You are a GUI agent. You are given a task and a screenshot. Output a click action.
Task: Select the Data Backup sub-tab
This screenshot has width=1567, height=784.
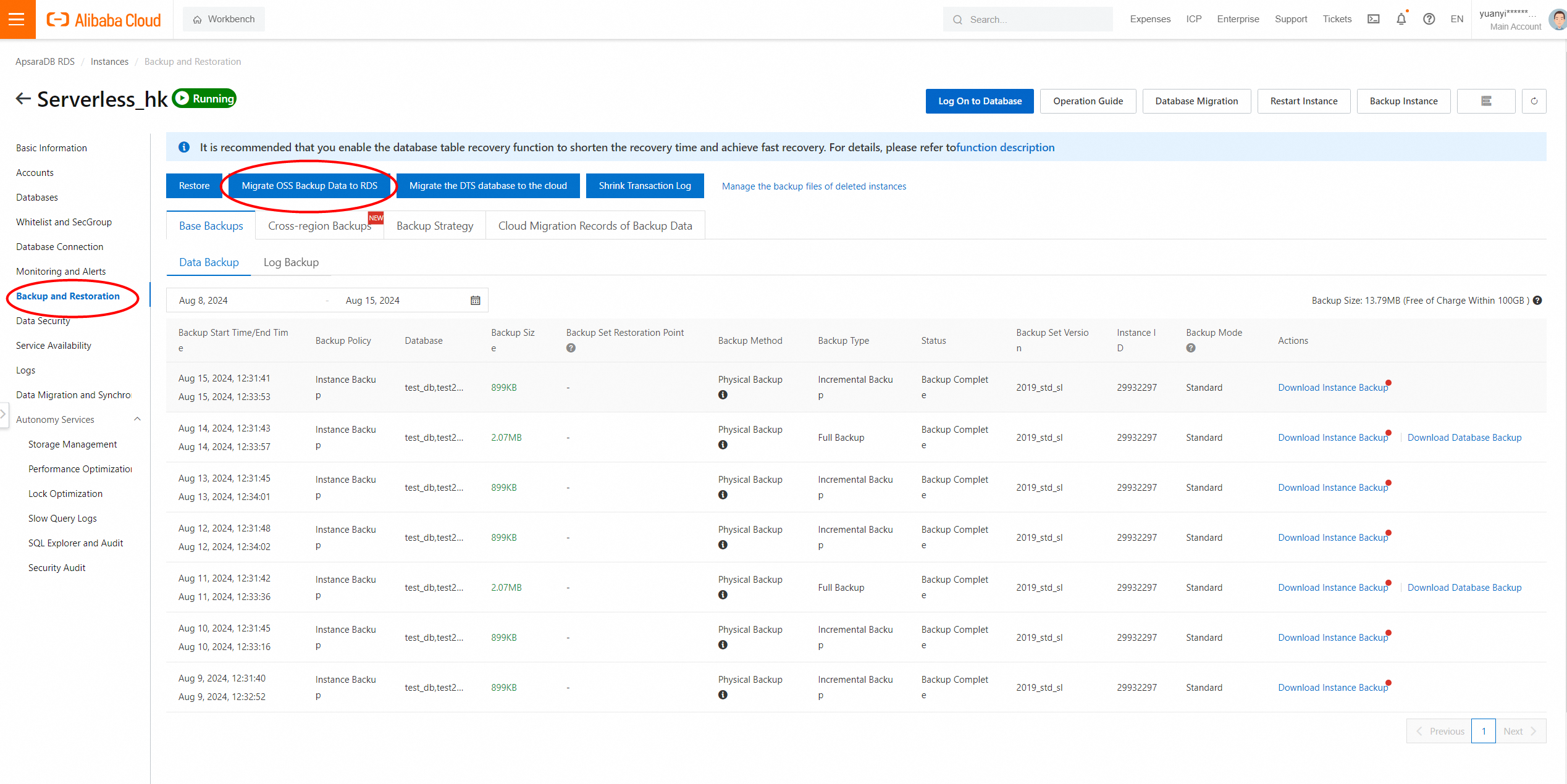click(209, 262)
